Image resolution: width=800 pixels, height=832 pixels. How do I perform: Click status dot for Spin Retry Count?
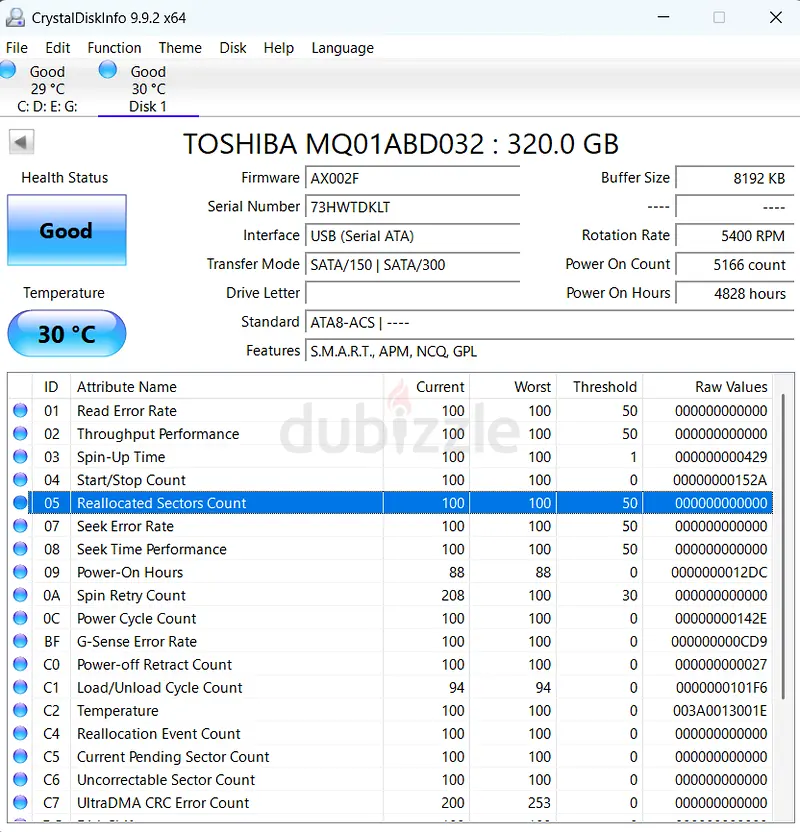[20, 595]
